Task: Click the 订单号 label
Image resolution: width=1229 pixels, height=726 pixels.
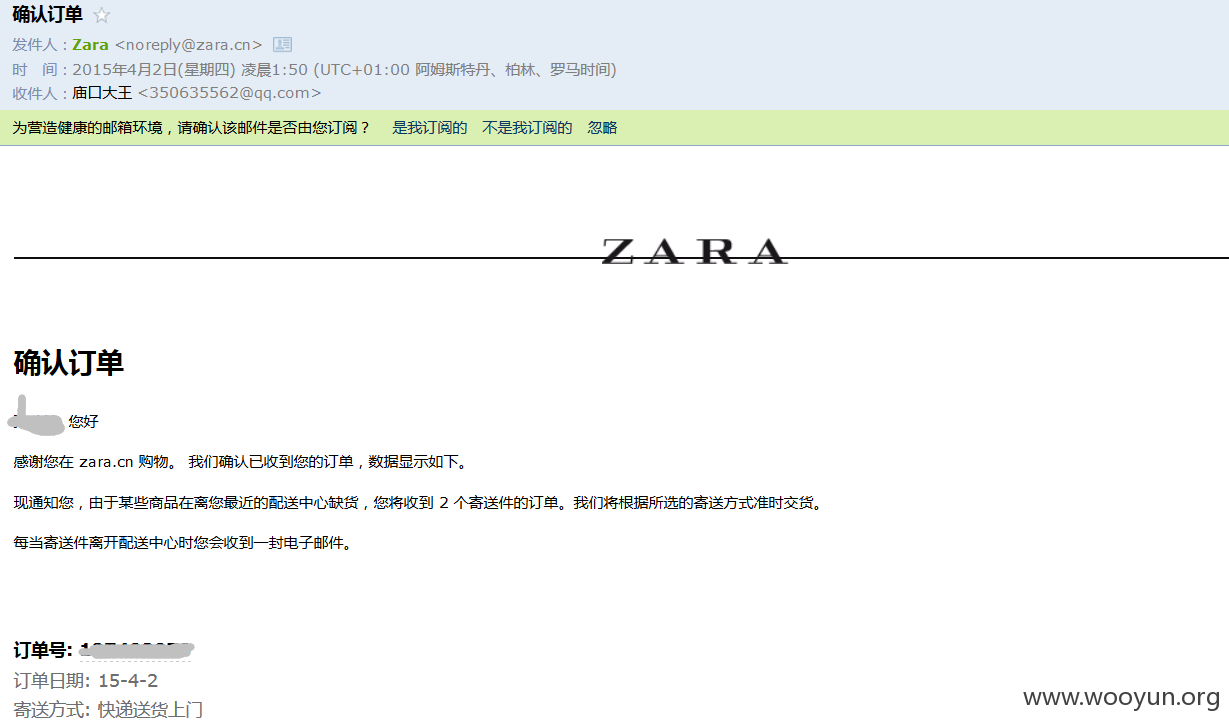Action: (x=43, y=651)
